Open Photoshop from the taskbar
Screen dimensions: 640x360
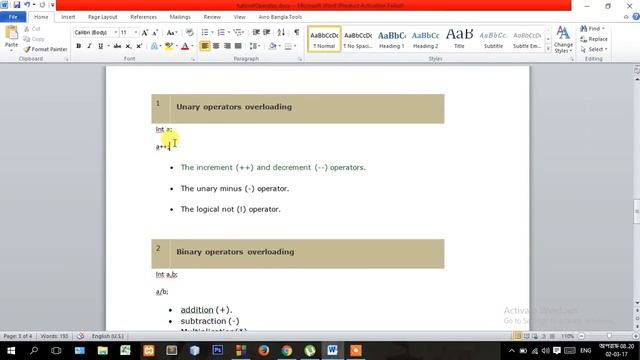(x=218, y=350)
